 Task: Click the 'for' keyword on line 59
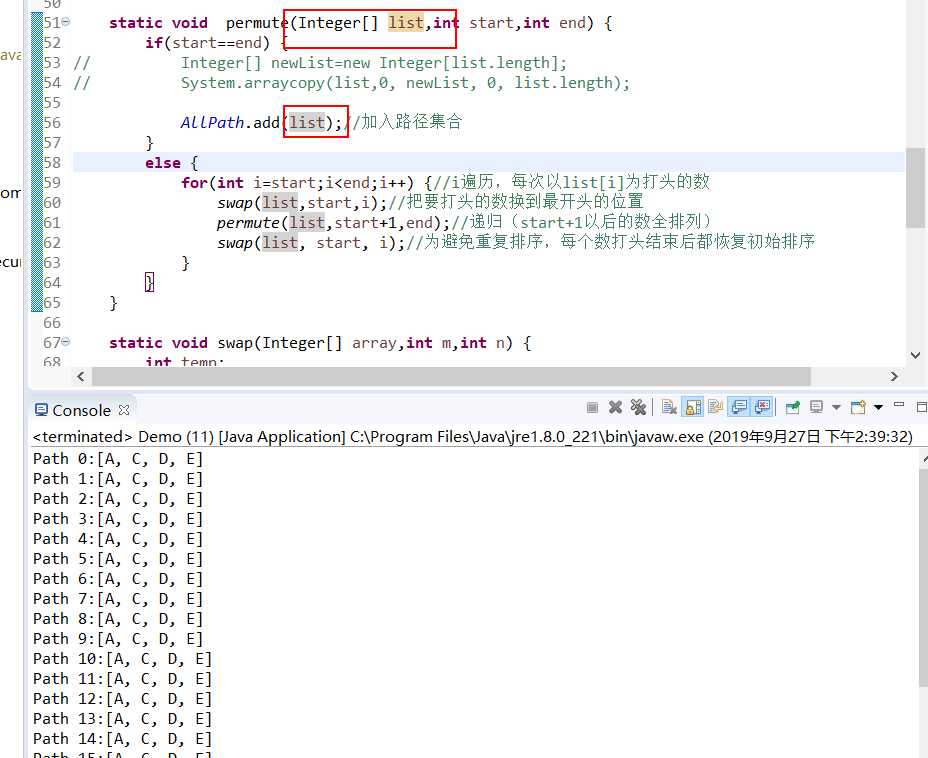pos(194,183)
